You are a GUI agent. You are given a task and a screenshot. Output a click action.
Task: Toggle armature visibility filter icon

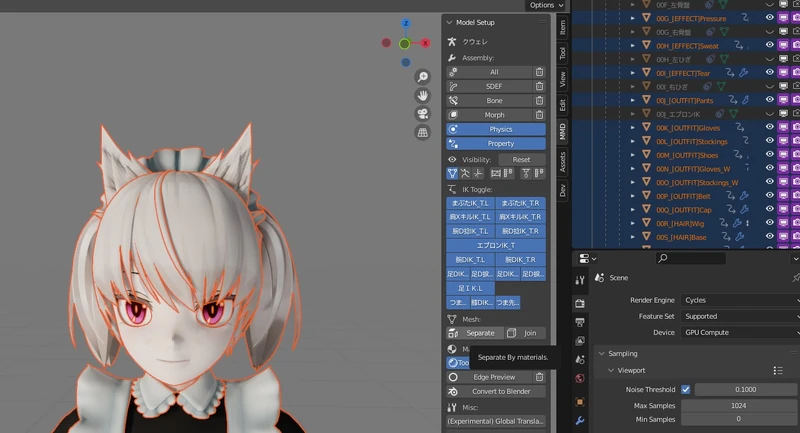465,173
